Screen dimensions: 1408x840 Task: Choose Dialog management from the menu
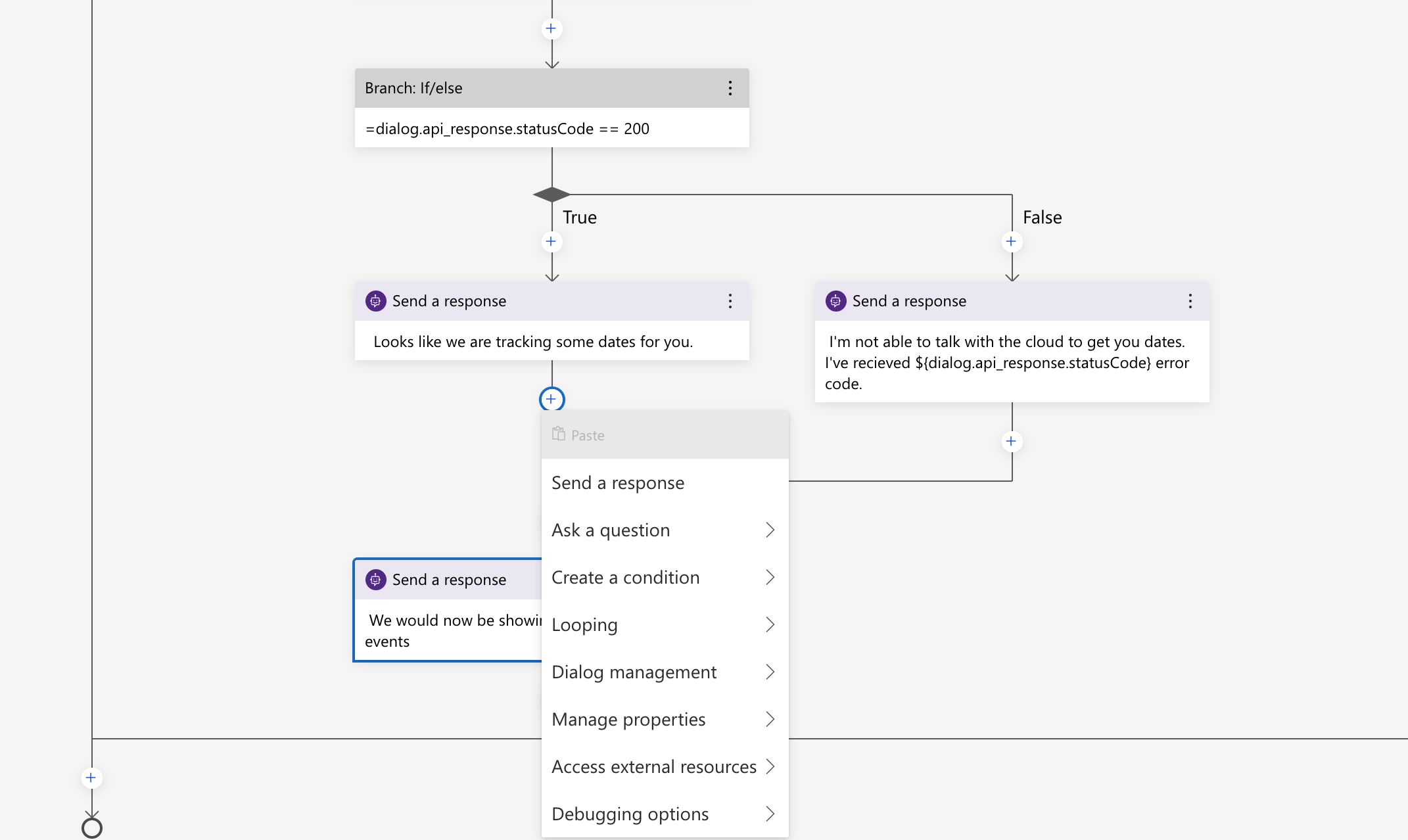665,672
